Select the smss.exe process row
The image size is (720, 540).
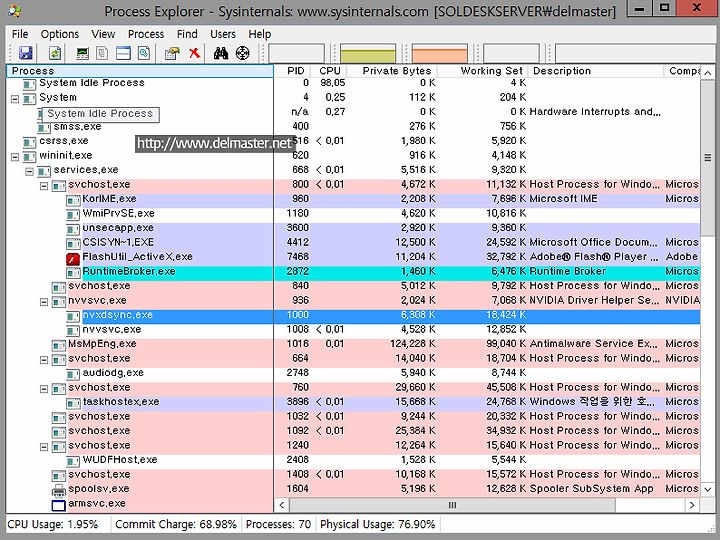point(353,126)
